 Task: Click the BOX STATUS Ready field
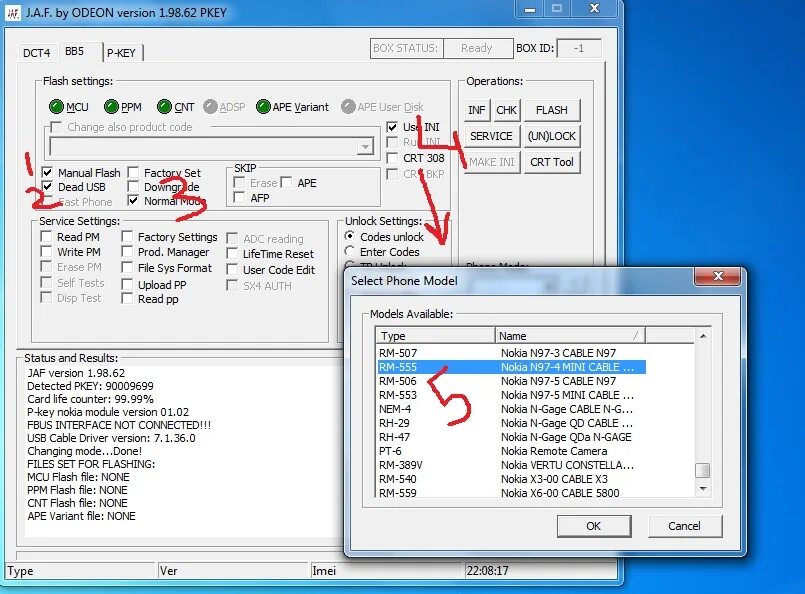pyautogui.click(x=477, y=48)
